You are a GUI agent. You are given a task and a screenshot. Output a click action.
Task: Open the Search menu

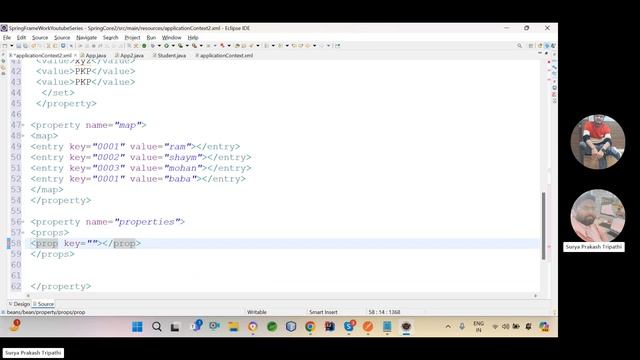point(111,38)
